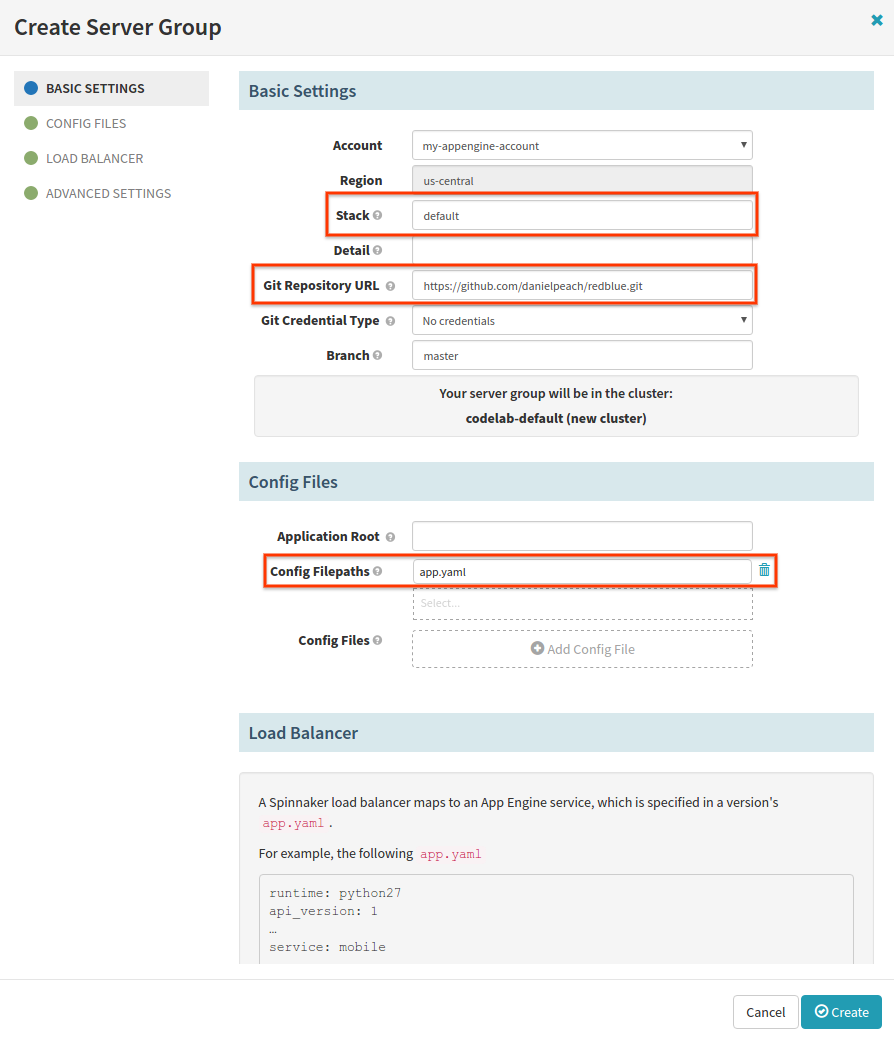Navigate to the CONFIG FILES section

[x=86, y=123]
